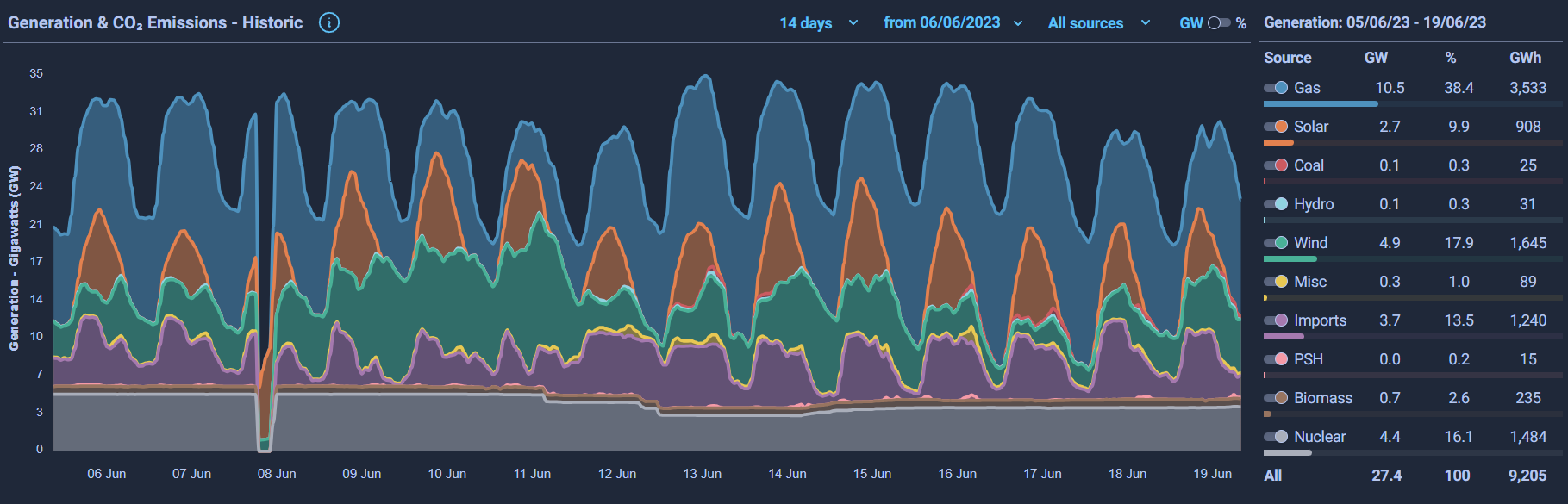The width and height of the screenshot is (1568, 504).
Task: Click the Source column header
Action: [1288, 58]
